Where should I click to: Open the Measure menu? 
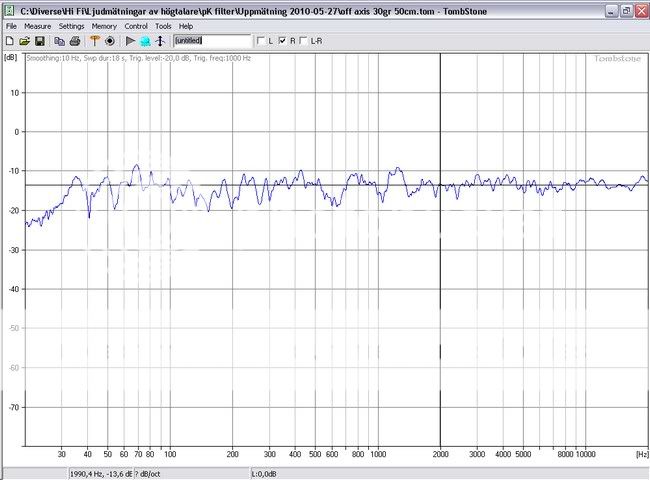[37, 26]
